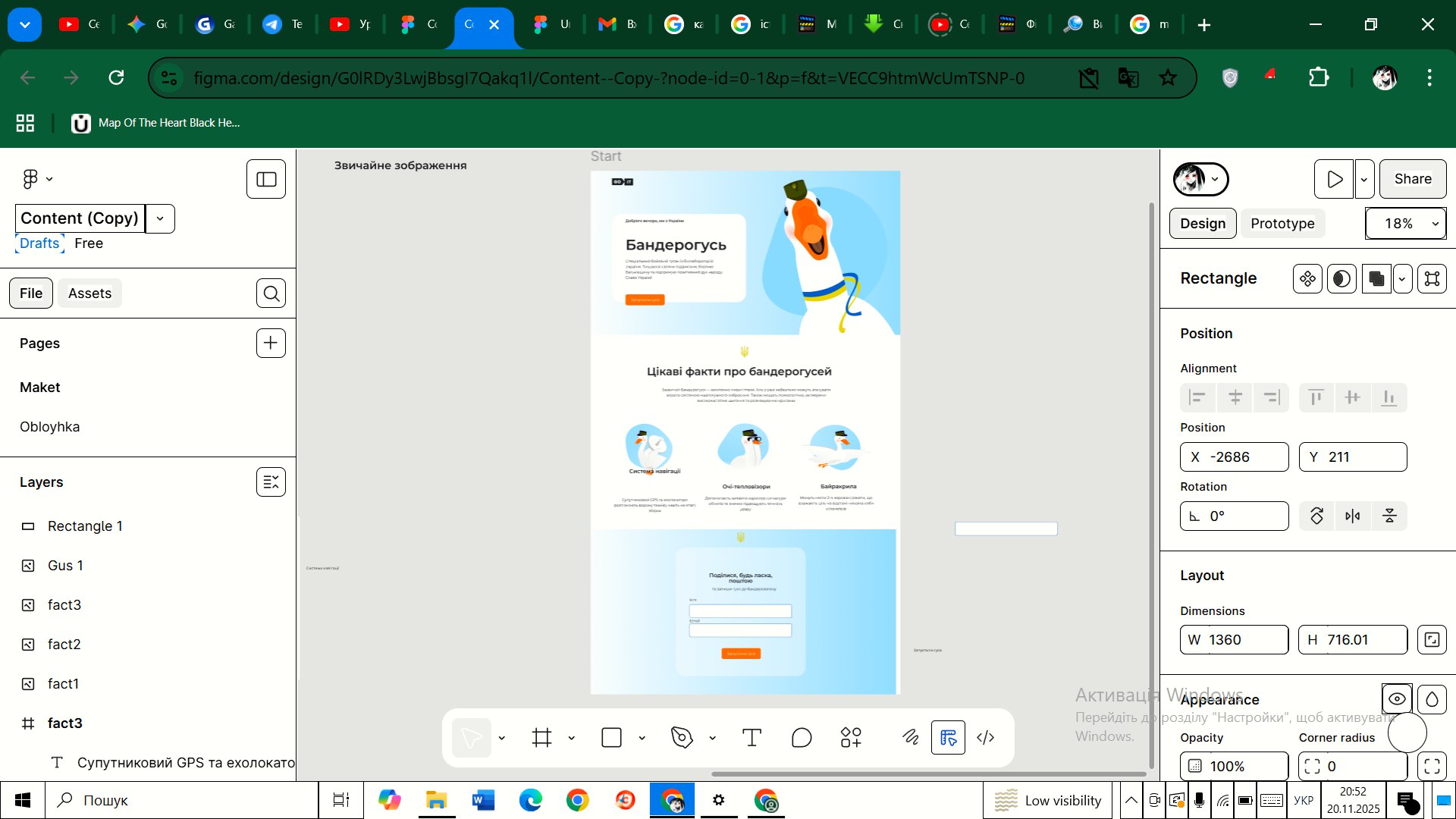Open the Obloyhka page

49,427
